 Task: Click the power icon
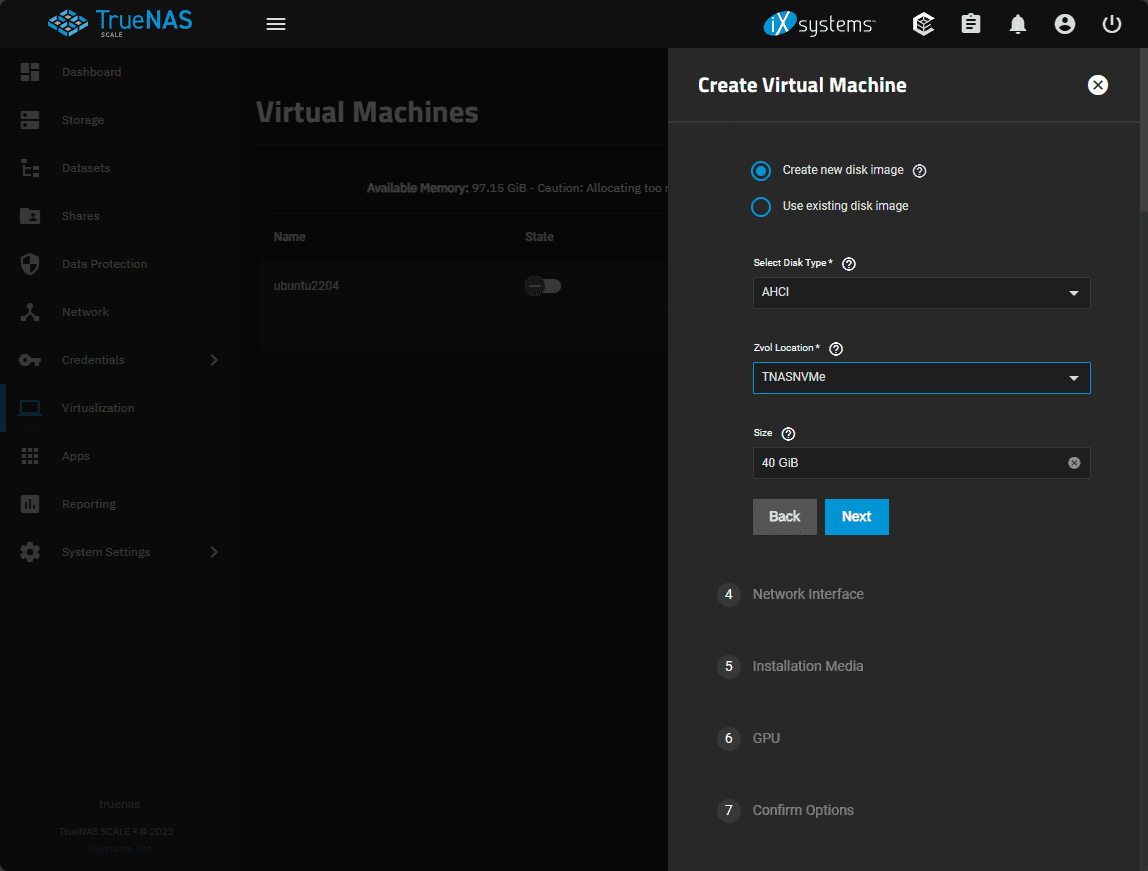1112,24
